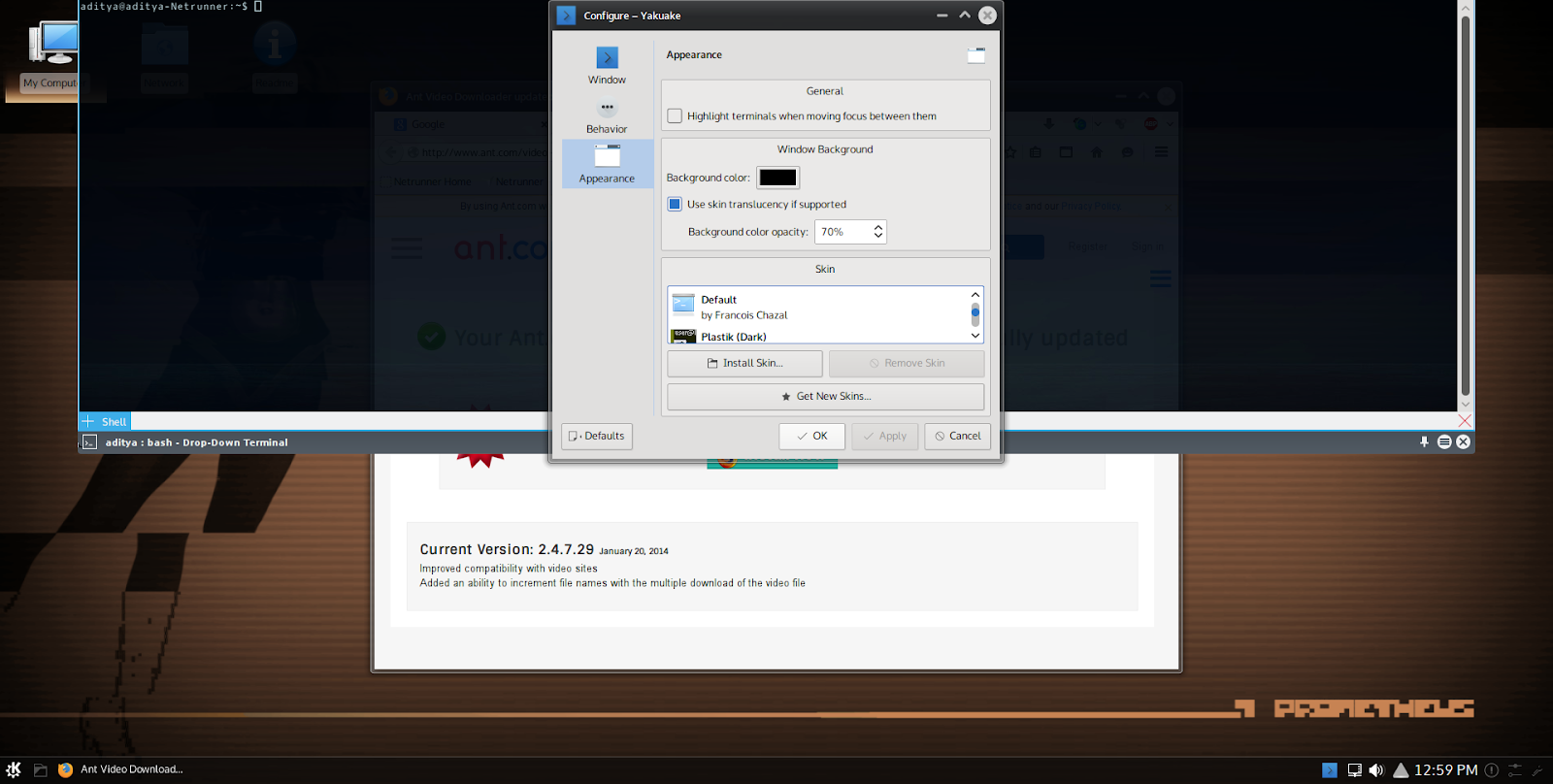The height and width of the screenshot is (784, 1553).
Task: Click the Default skin preview thumbnail
Action: click(x=683, y=304)
